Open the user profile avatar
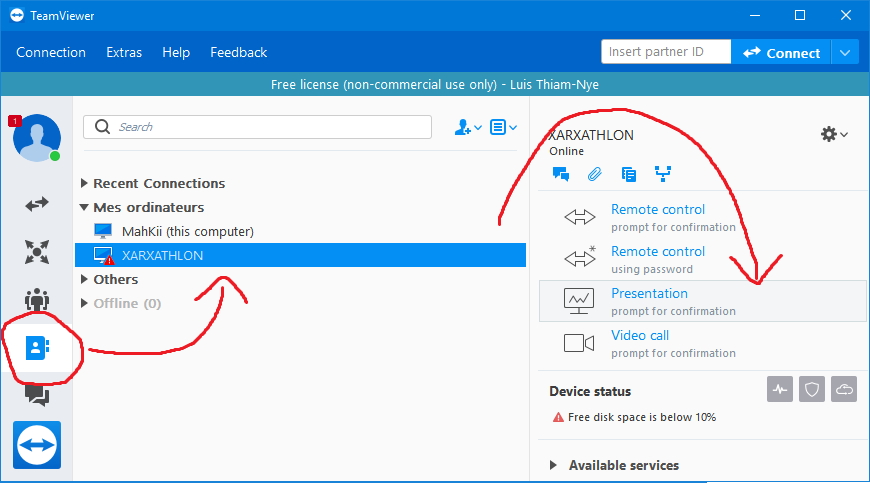Viewport: 870px width, 483px height. pos(37,138)
